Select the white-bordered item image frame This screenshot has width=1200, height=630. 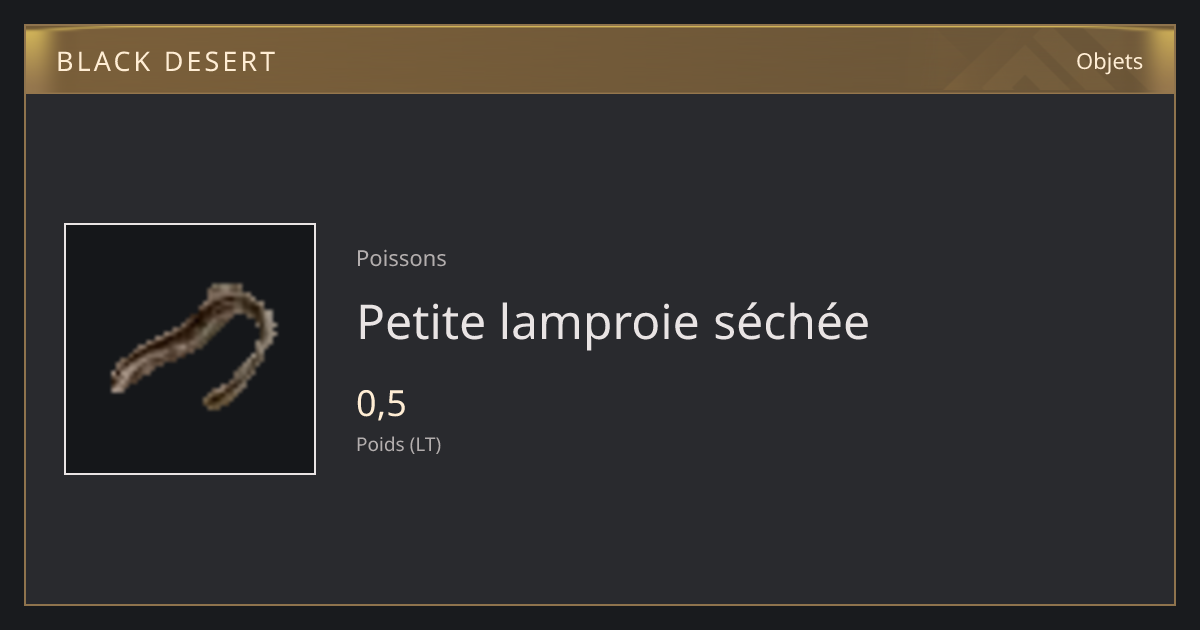190,349
